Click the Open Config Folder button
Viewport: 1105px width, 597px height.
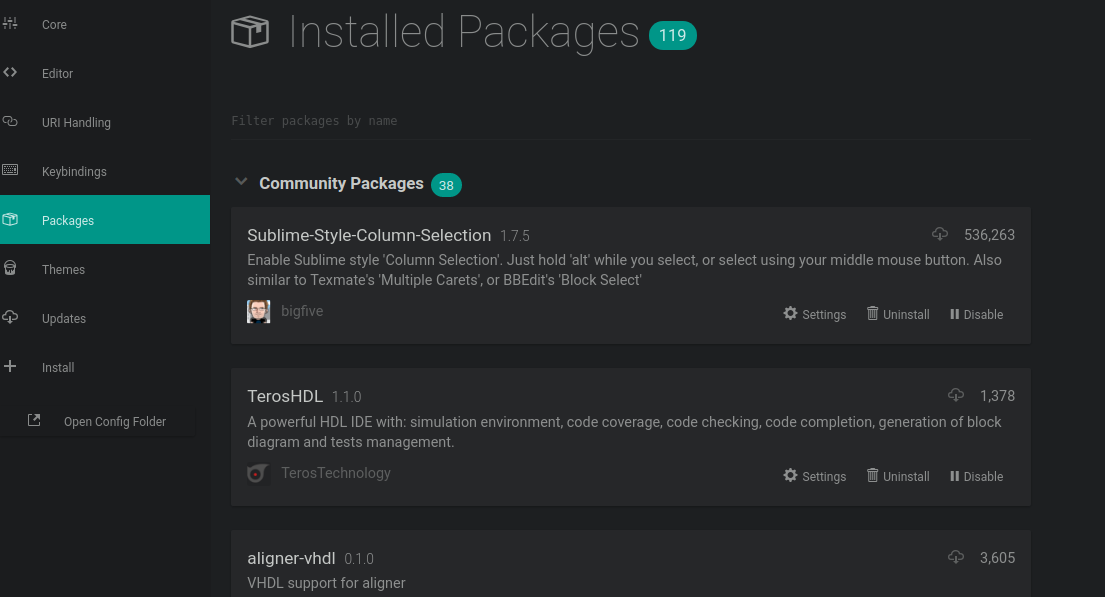[97, 421]
